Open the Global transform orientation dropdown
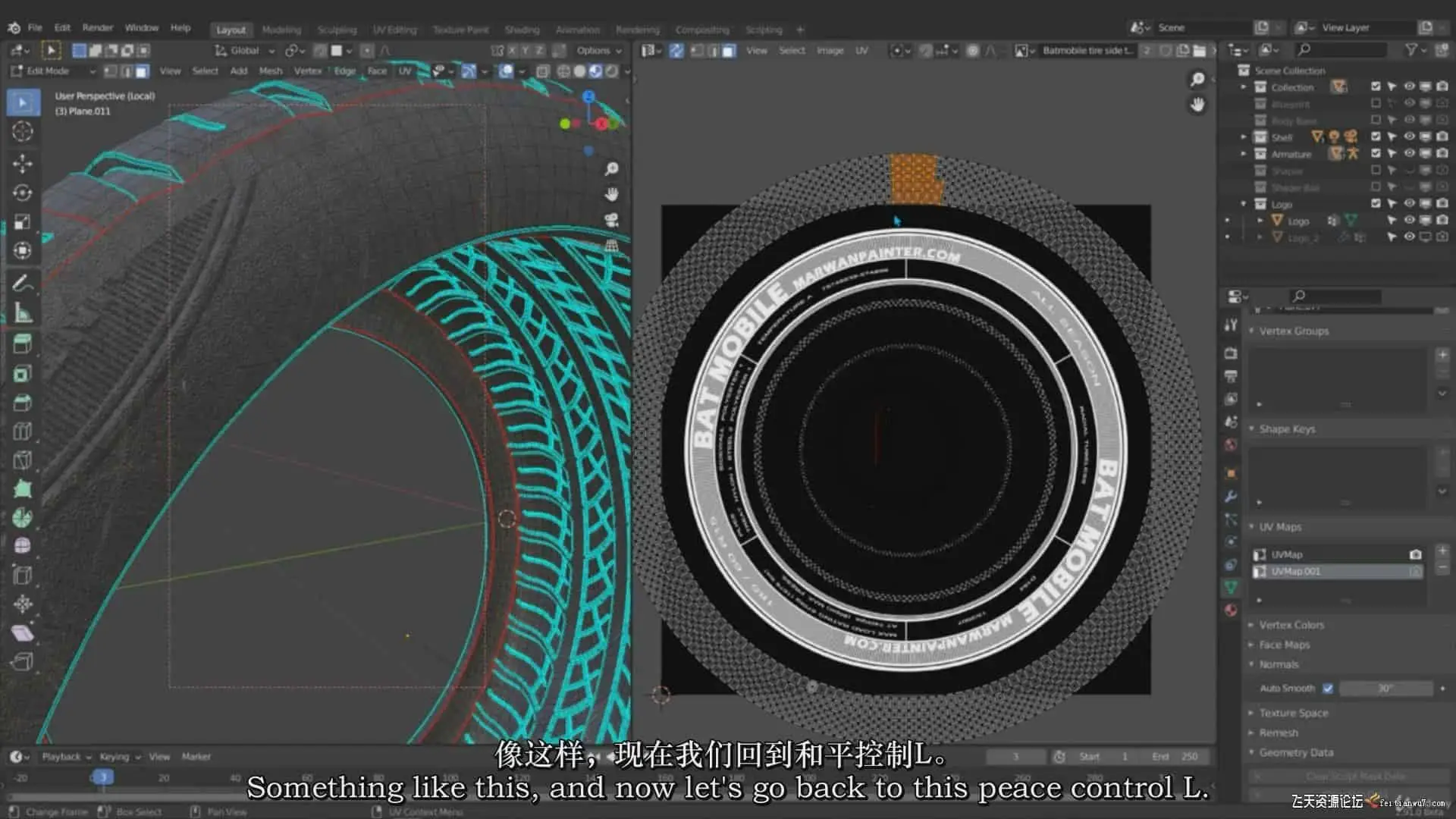This screenshot has height=819, width=1456. (244, 51)
